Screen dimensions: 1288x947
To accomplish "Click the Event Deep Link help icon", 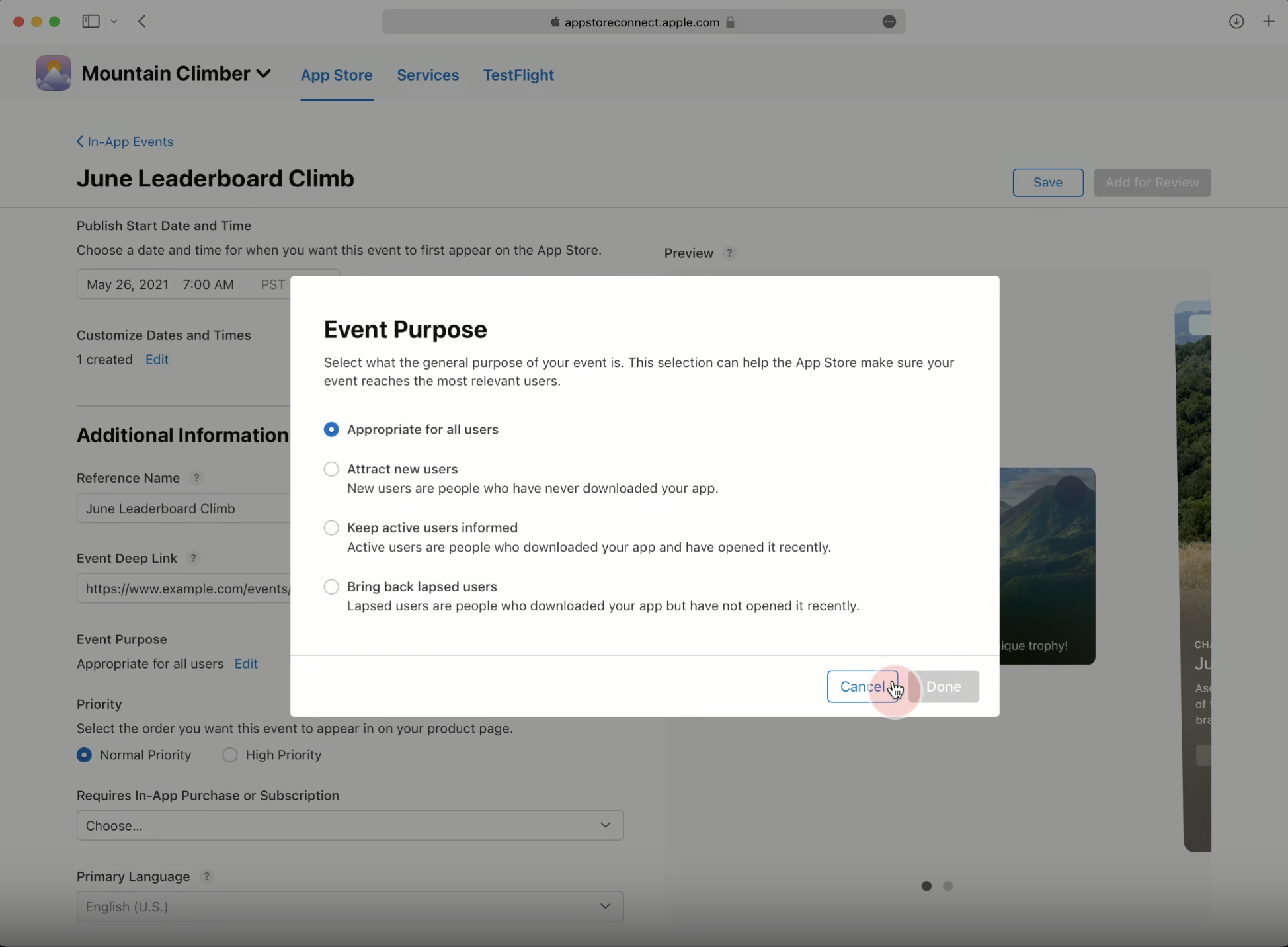I will click(194, 559).
